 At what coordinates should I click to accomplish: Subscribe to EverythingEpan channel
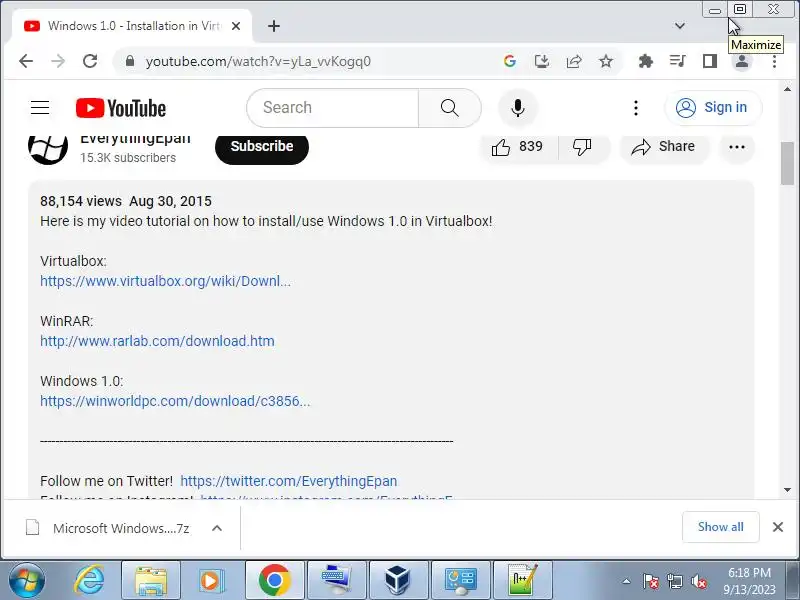pyautogui.click(x=262, y=147)
